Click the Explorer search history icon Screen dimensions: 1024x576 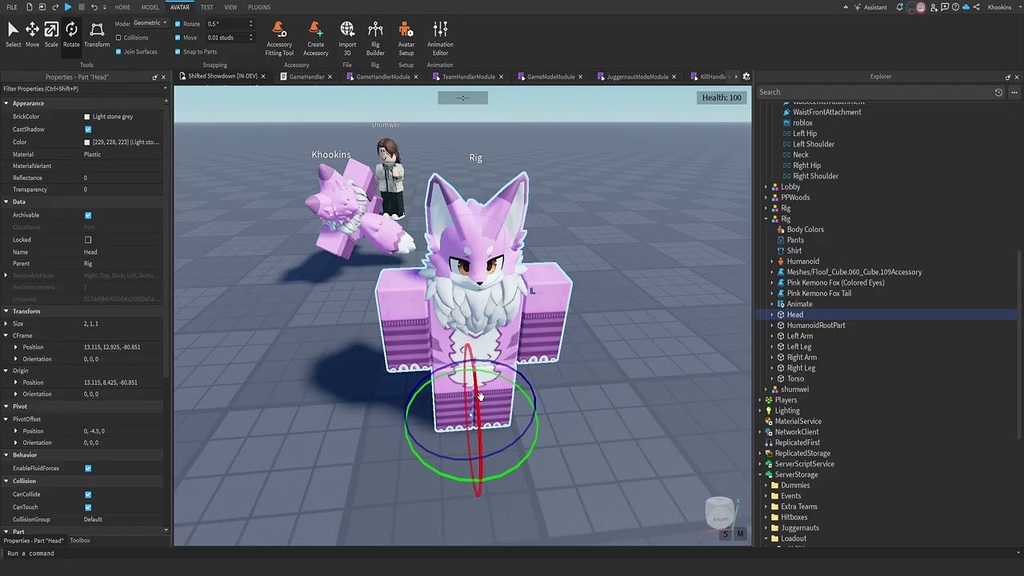point(999,92)
